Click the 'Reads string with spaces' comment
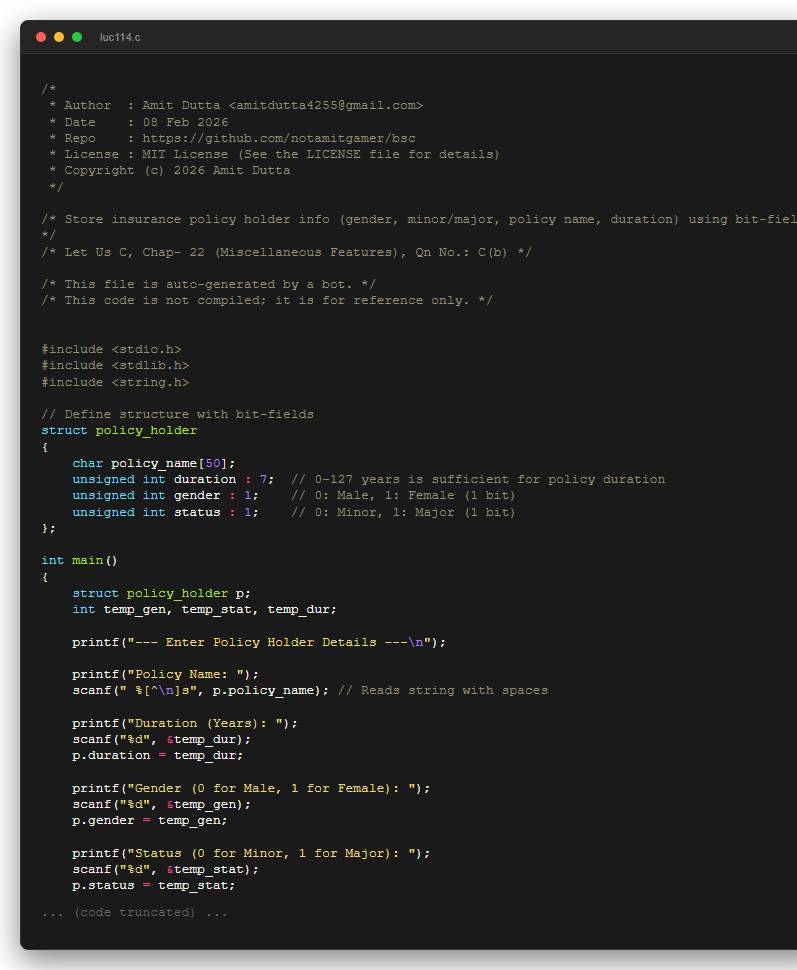This screenshot has width=797, height=970. tap(443, 690)
